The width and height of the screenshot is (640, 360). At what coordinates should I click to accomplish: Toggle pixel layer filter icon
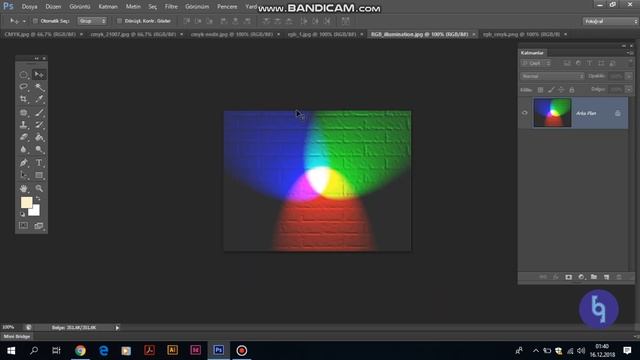point(567,63)
